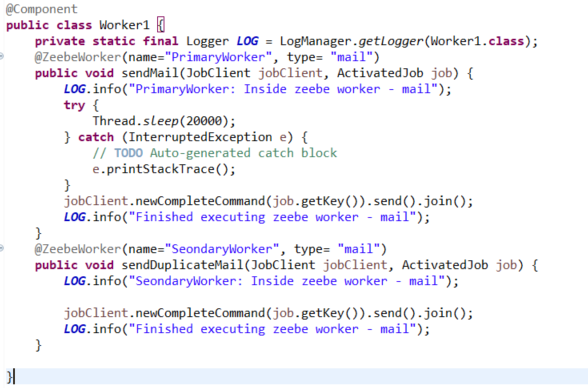Collapse the sendDuplicateMail method fold marker
Viewport: 588px width, 388px height.
[x=2, y=248]
